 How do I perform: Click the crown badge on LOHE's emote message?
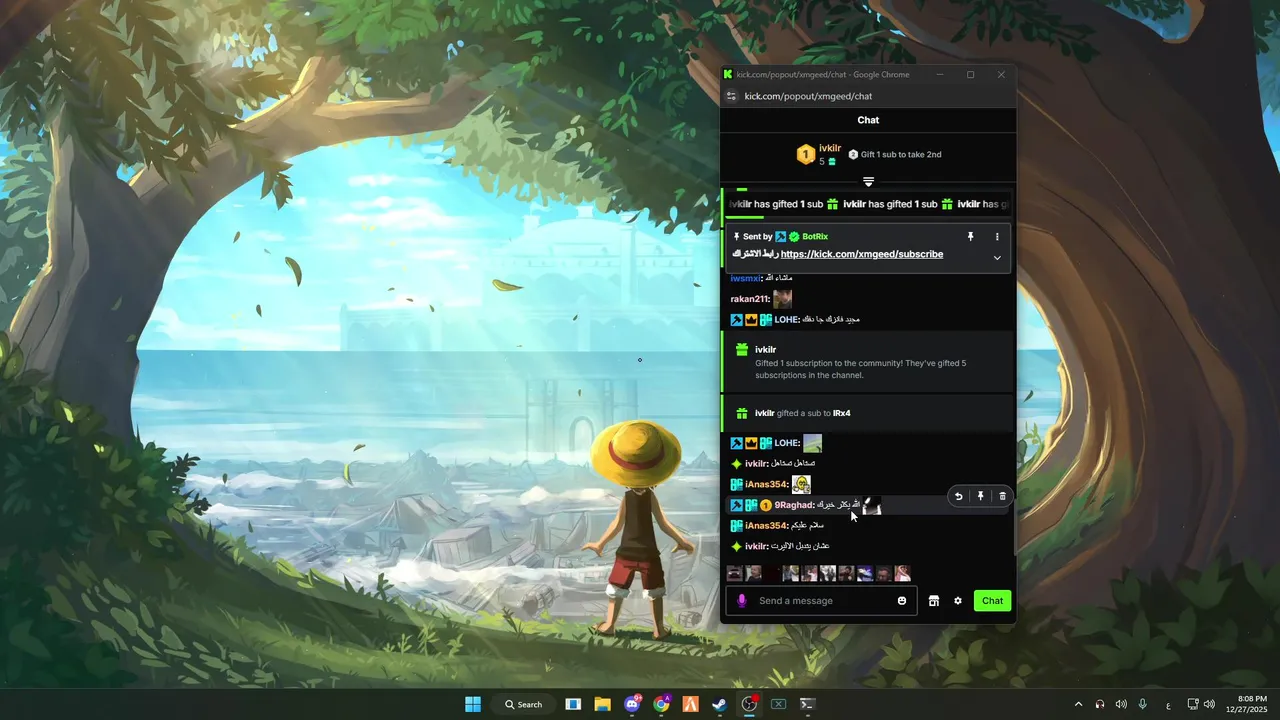point(751,443)
